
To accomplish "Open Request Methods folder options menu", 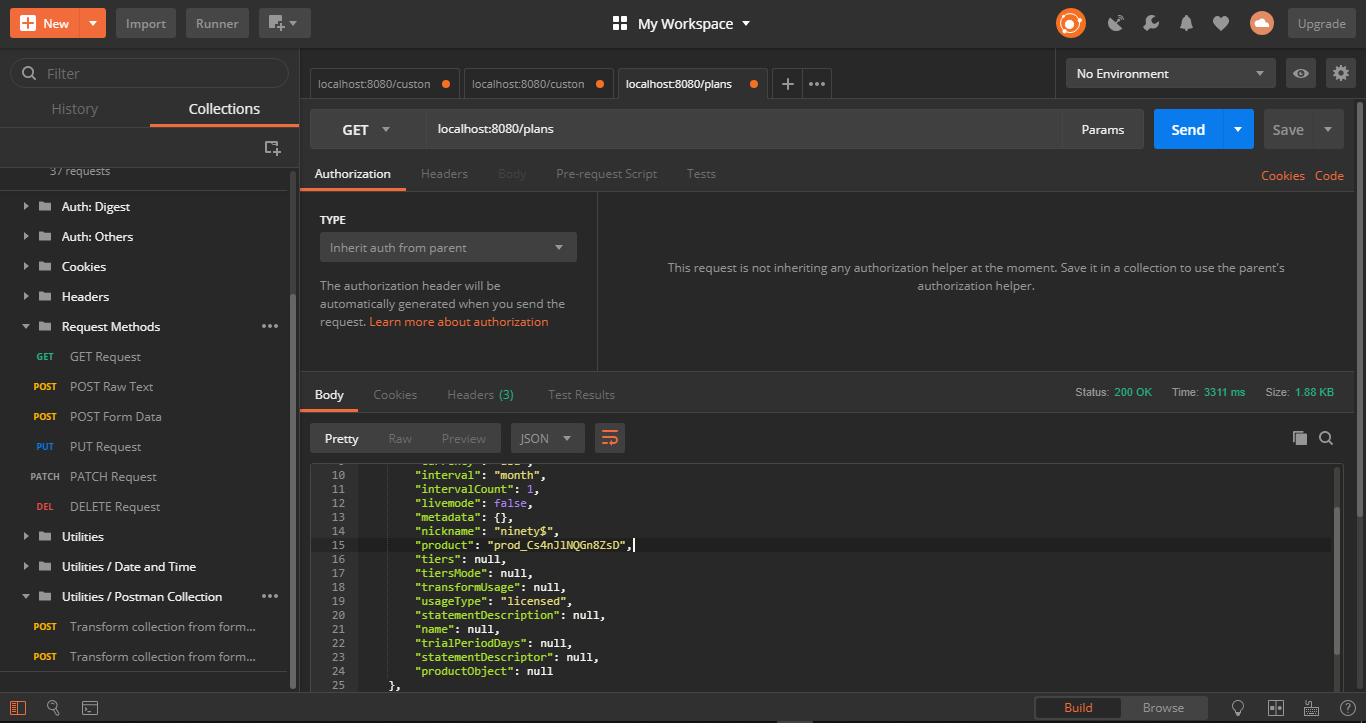I will [270, 327].
